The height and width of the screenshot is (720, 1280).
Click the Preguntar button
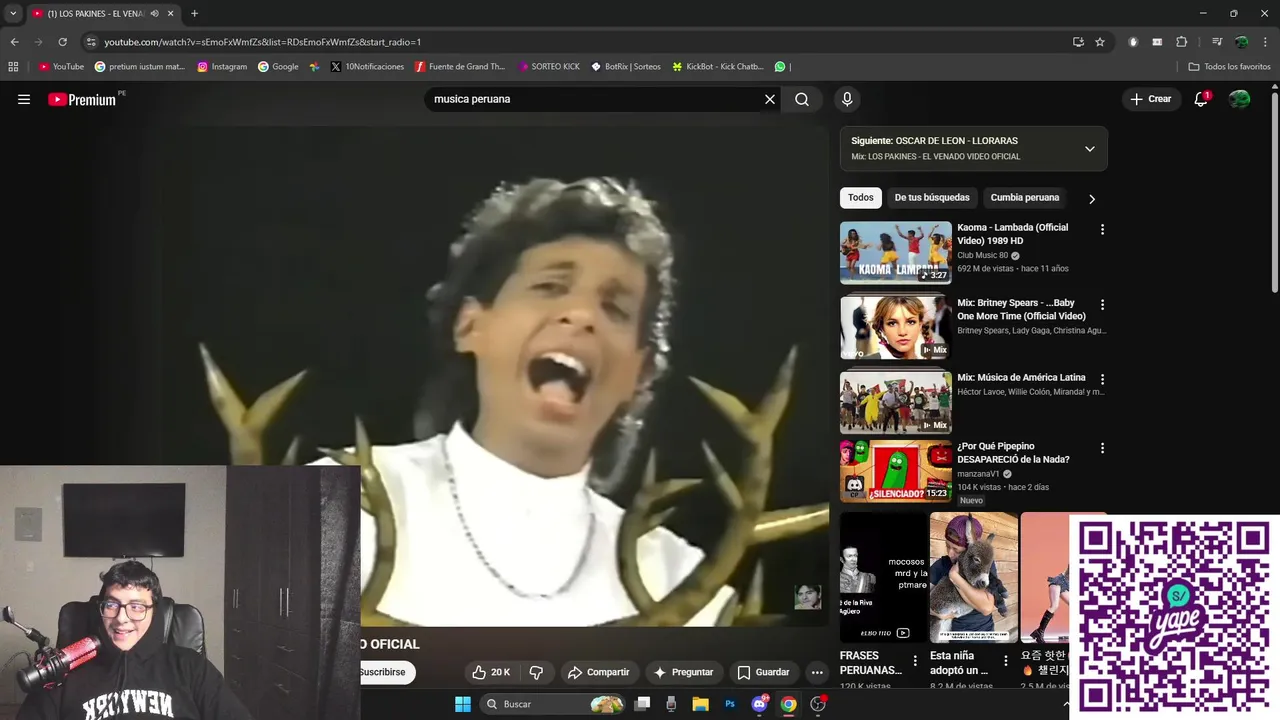click(684, 672)
